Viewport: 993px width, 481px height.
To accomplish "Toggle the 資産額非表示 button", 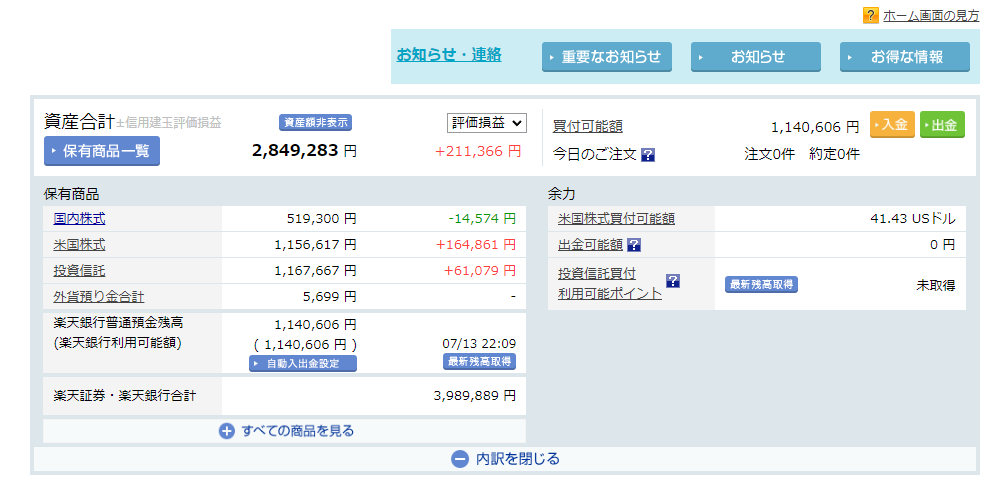I will tap(315, 123).
